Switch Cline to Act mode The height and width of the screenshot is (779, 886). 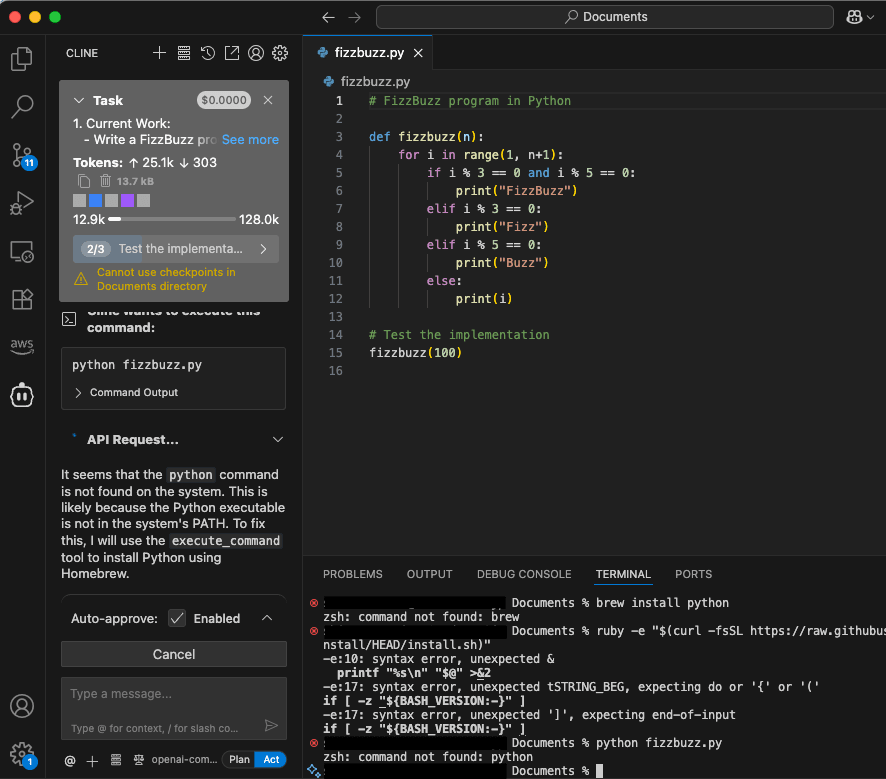(x=271, y=760)
